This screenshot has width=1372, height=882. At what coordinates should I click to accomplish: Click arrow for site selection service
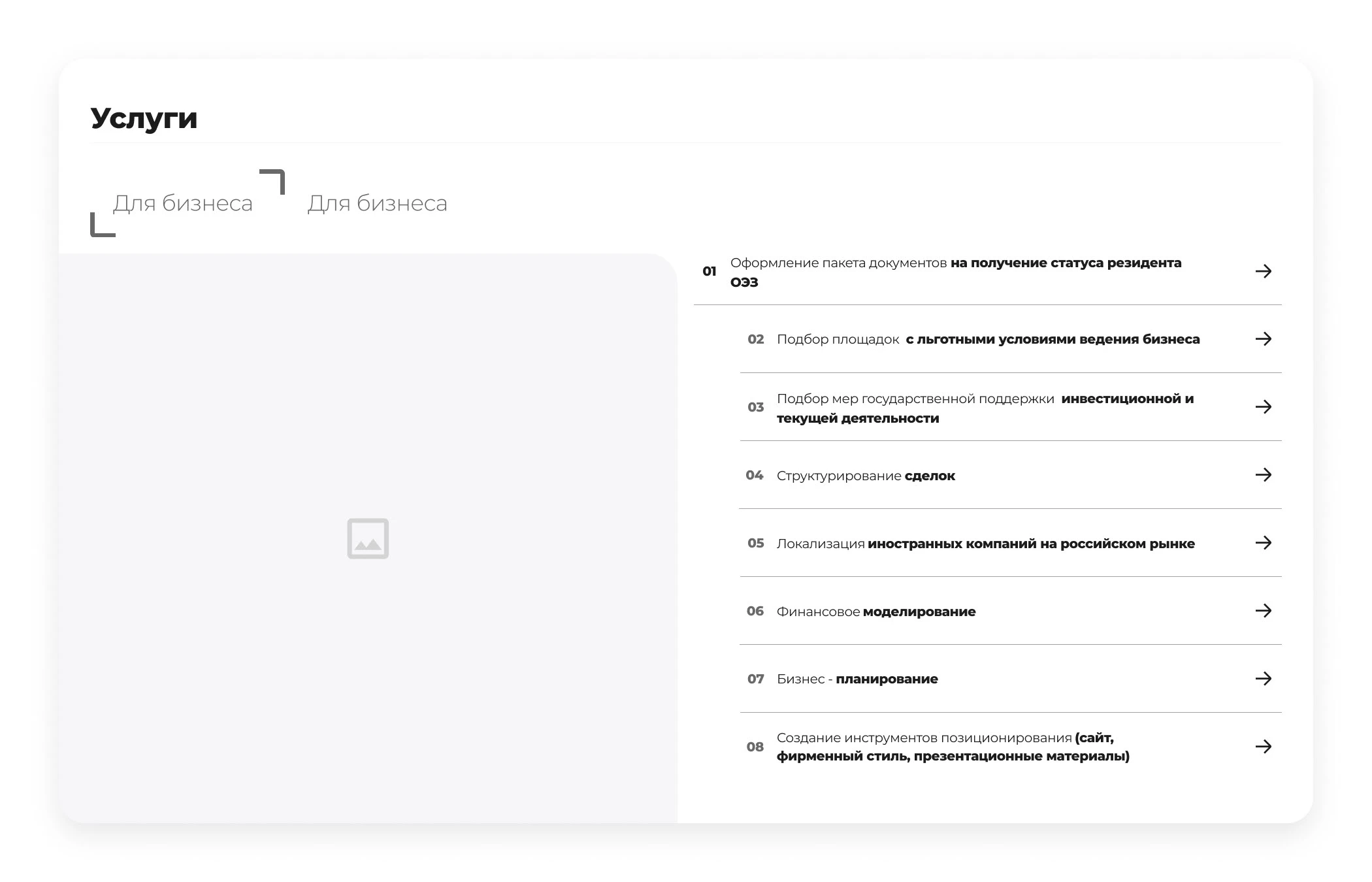1263,339
